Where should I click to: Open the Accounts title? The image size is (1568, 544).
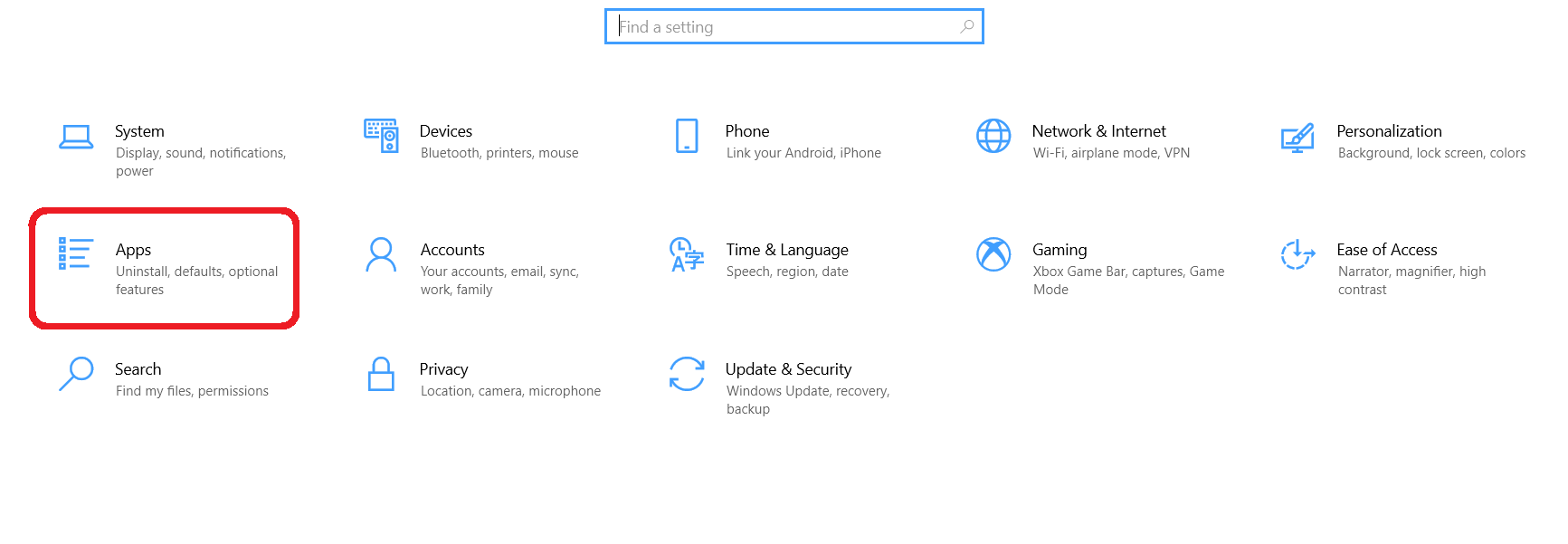[452, 250]
